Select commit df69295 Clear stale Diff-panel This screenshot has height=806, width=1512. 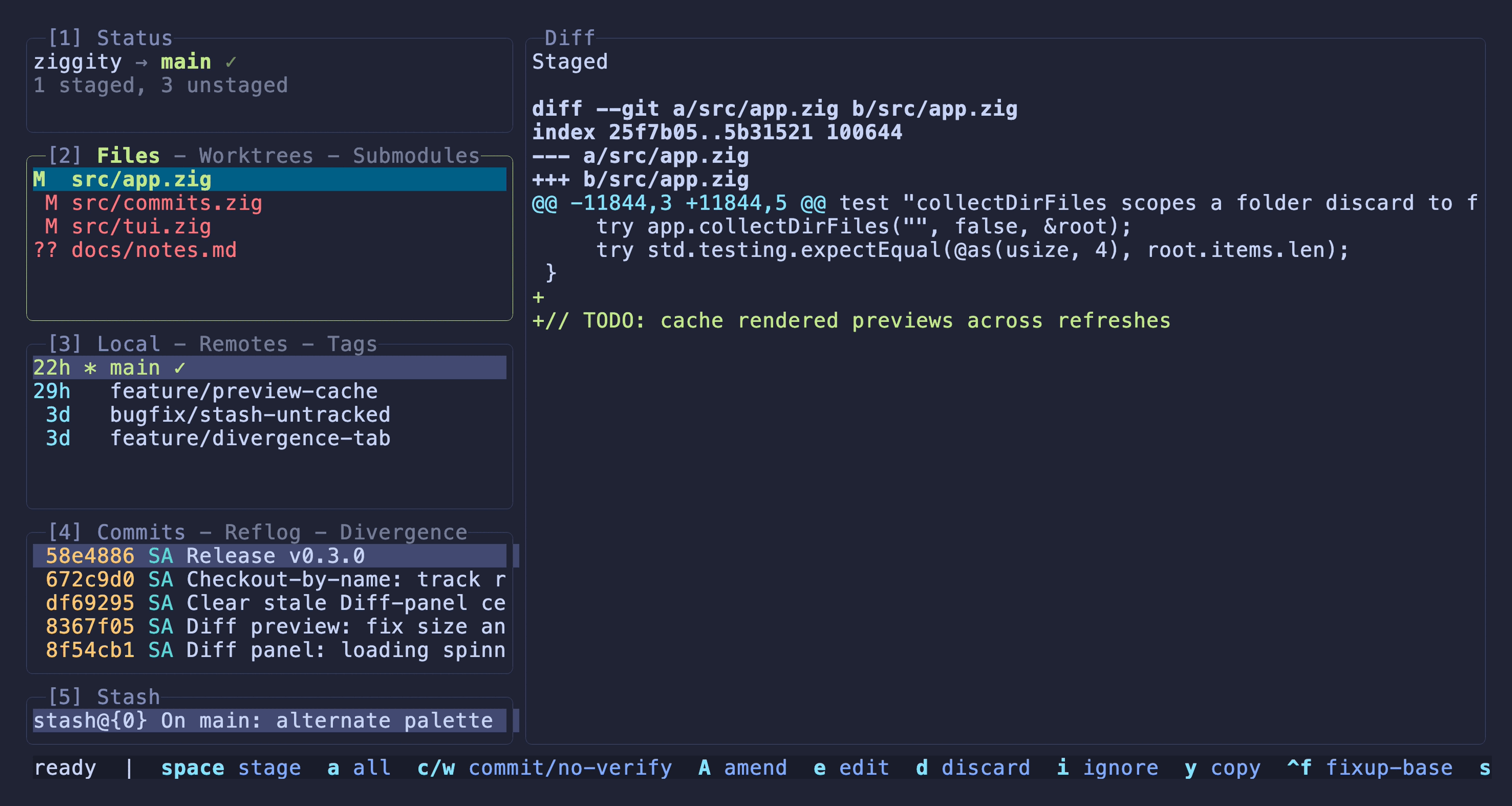tap(270, 603)
